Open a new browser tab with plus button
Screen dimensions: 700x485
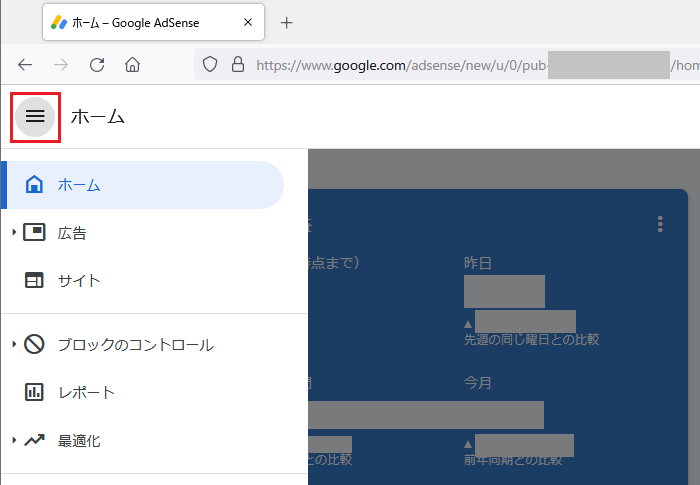click(x=287, y=22)
